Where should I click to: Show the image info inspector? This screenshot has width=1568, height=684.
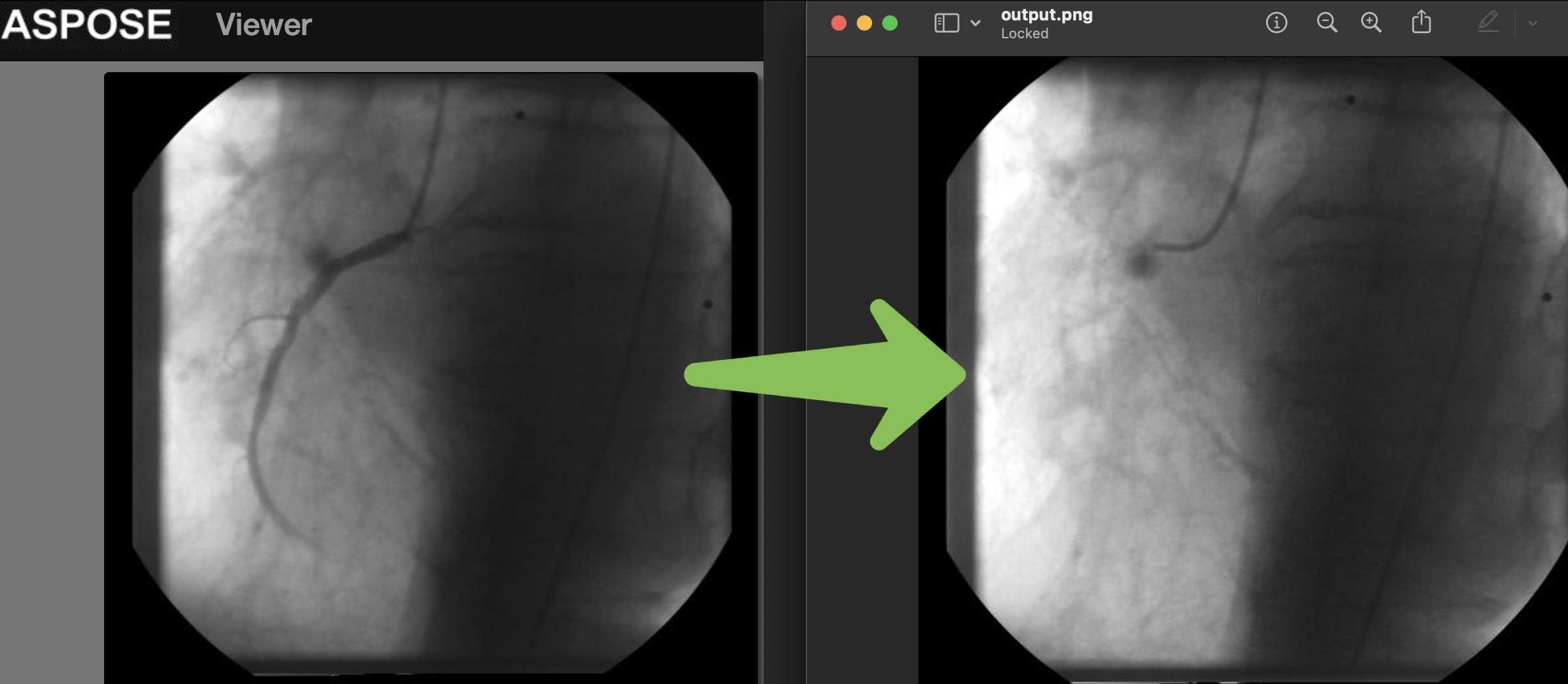(1276, 23)
